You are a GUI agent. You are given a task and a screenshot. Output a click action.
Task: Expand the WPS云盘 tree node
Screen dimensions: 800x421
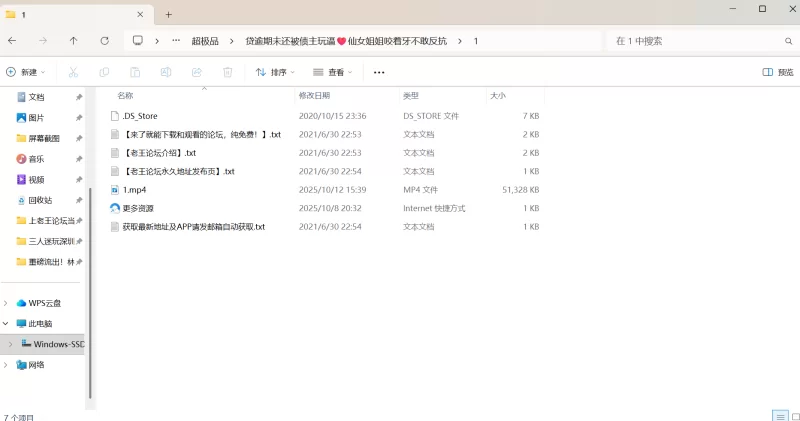(x=7, y=303)
